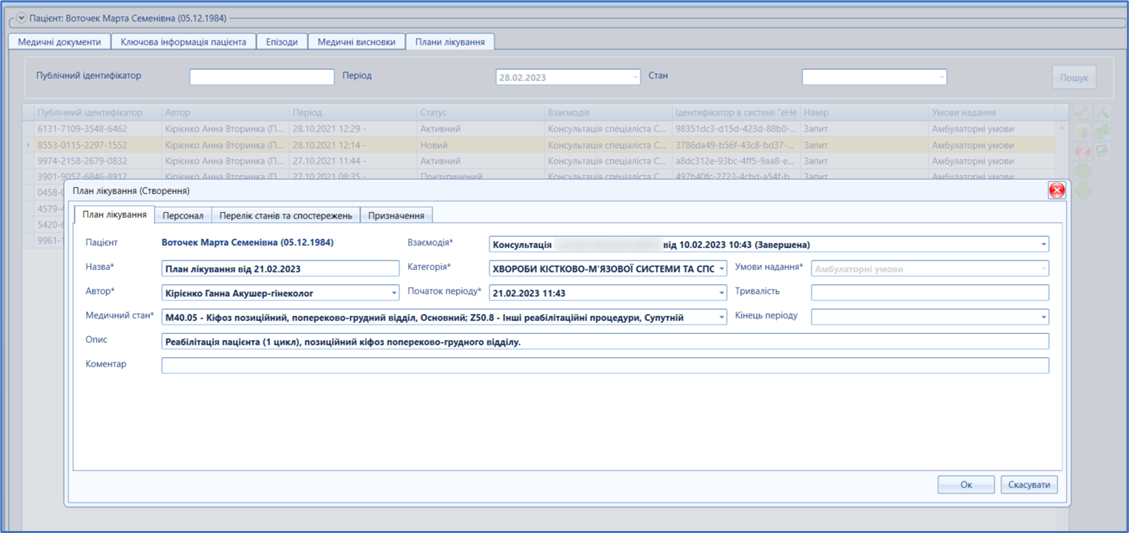Viewport: 1129px width, 533px height.
Task: Open the Початок періоду date dropdown
Action: point(721,293)
